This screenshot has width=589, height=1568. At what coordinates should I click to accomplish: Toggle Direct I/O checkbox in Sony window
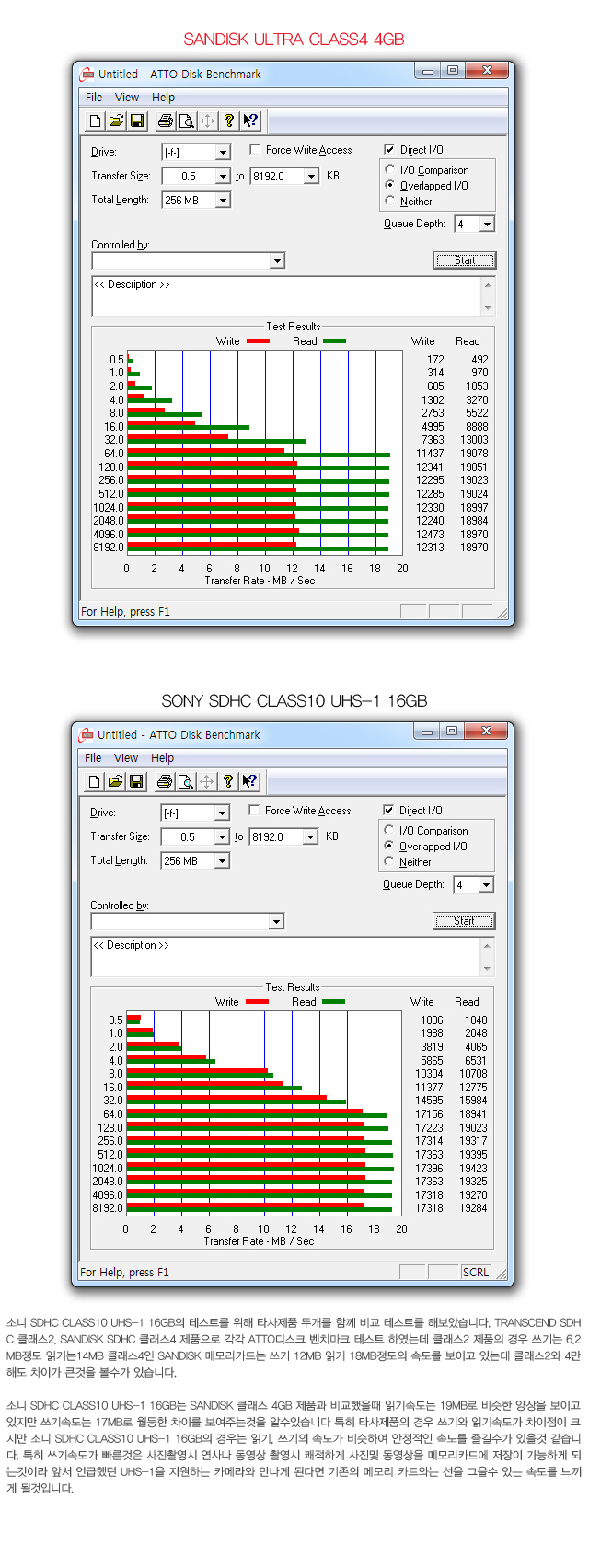(x=388, y=810)
